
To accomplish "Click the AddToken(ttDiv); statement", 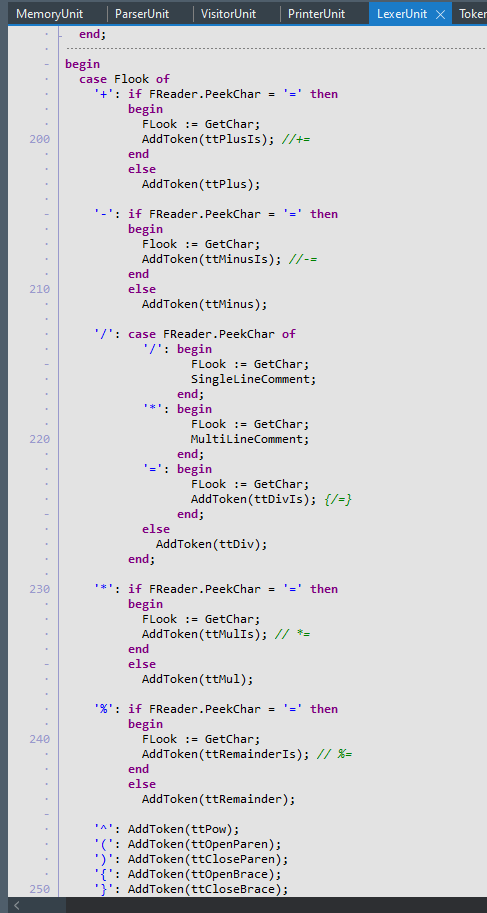I will point(211,544).
